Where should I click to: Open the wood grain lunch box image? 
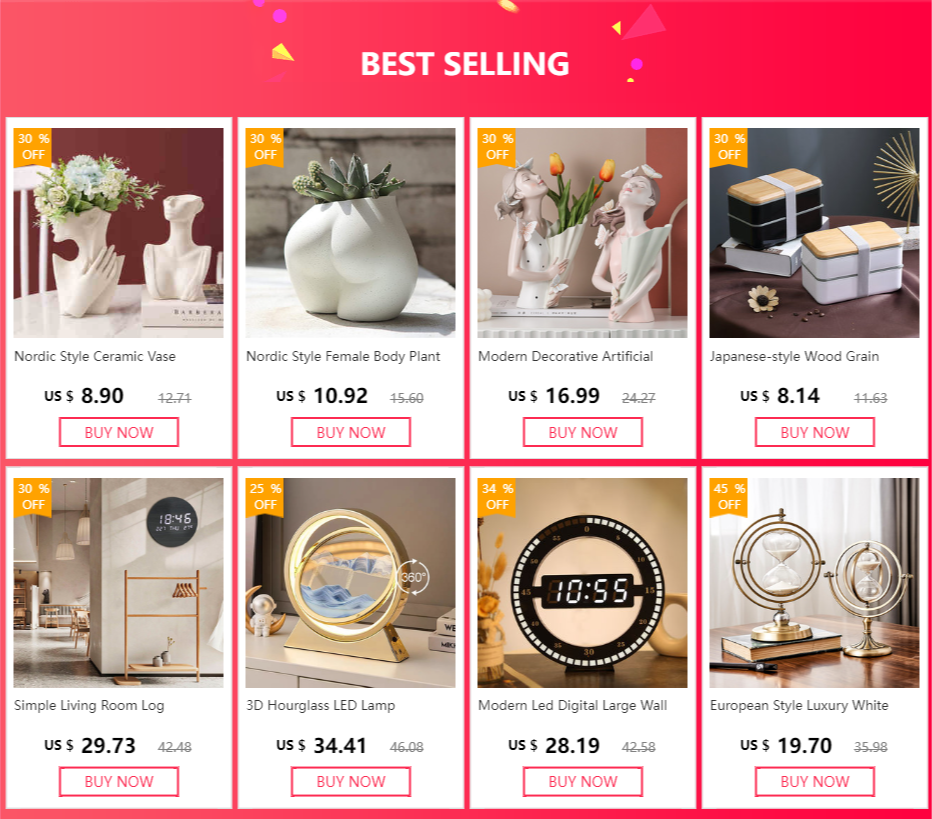coord(814,233)
